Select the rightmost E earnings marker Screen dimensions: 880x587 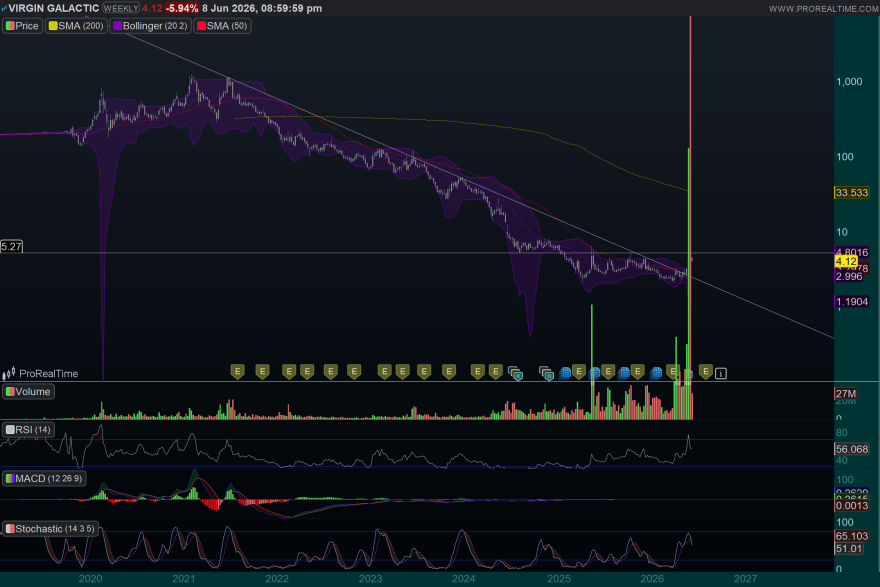(706, 372)
